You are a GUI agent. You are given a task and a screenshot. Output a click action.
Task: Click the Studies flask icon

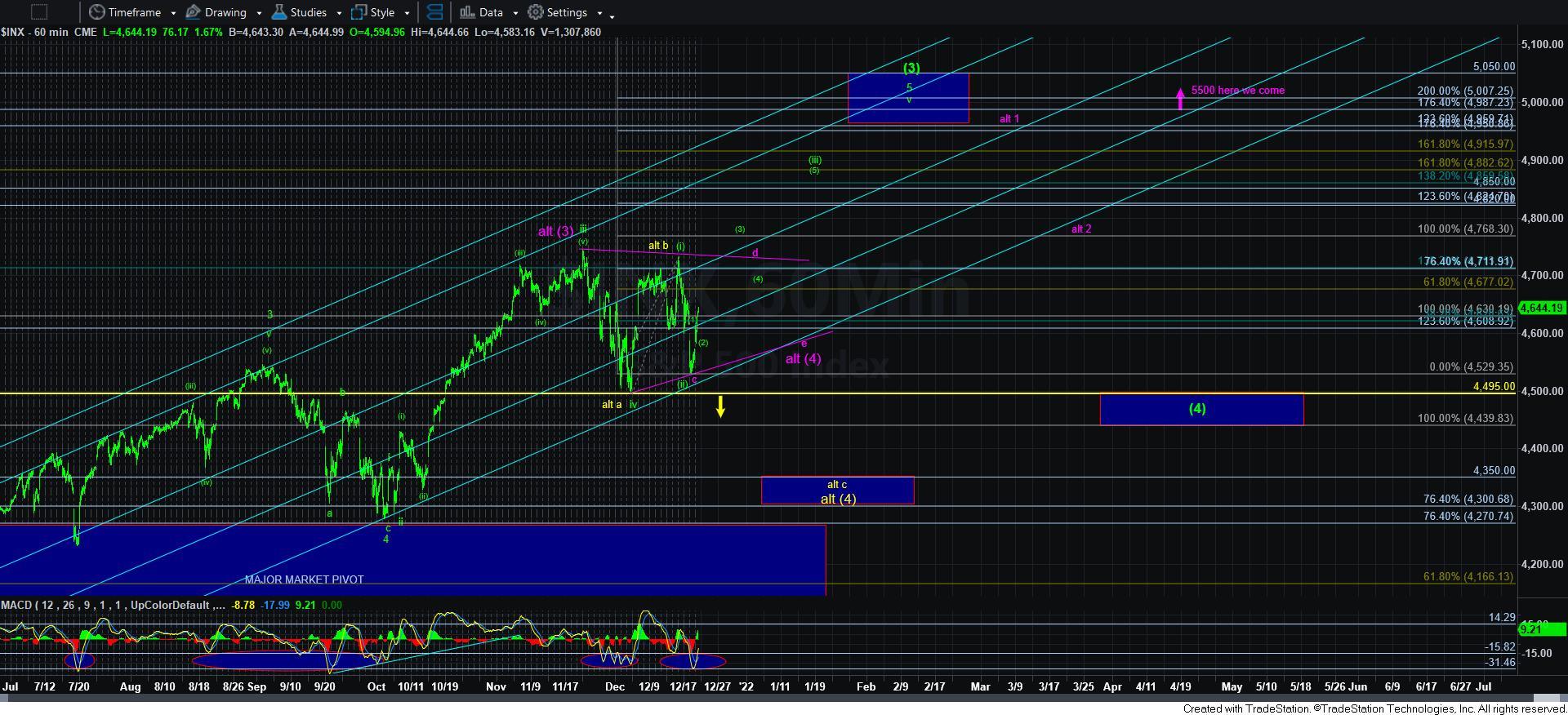[x=279, y=12]
